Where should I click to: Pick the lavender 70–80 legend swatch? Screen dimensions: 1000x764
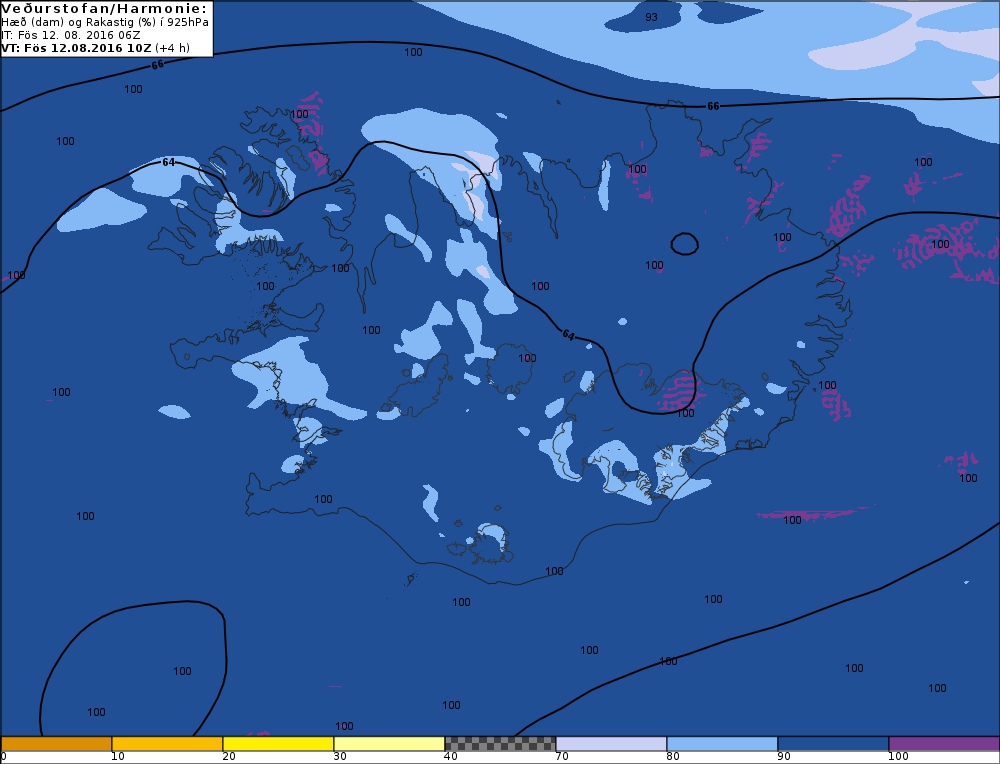[x=611, y=744]
